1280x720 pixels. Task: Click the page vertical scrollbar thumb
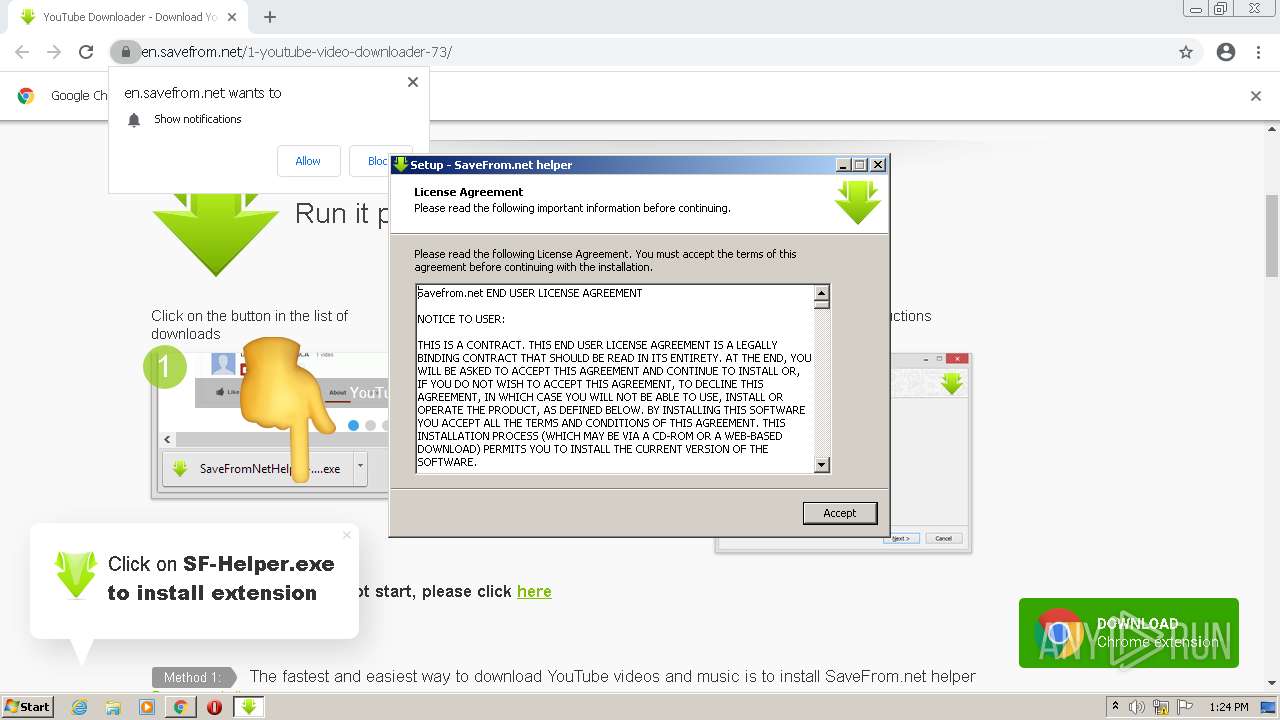[1272, 235]
